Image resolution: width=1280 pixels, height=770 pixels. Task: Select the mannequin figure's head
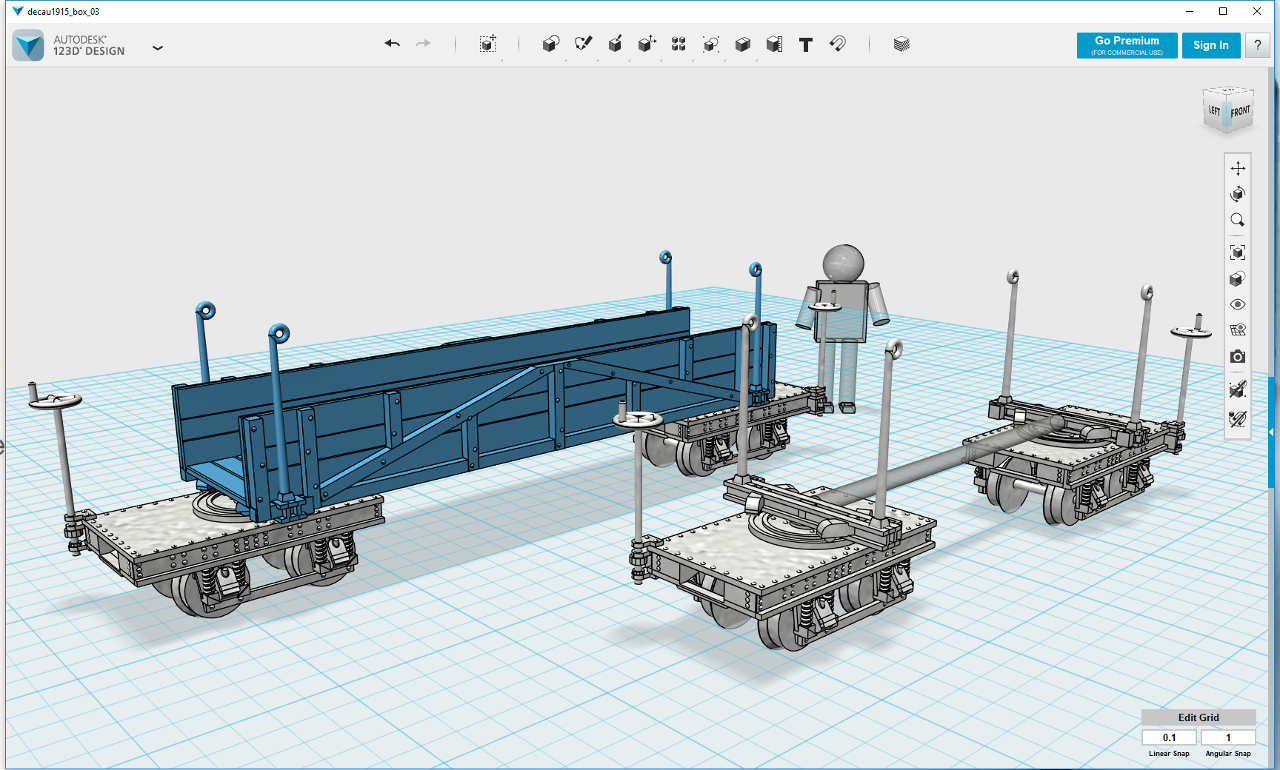point(844,263)
